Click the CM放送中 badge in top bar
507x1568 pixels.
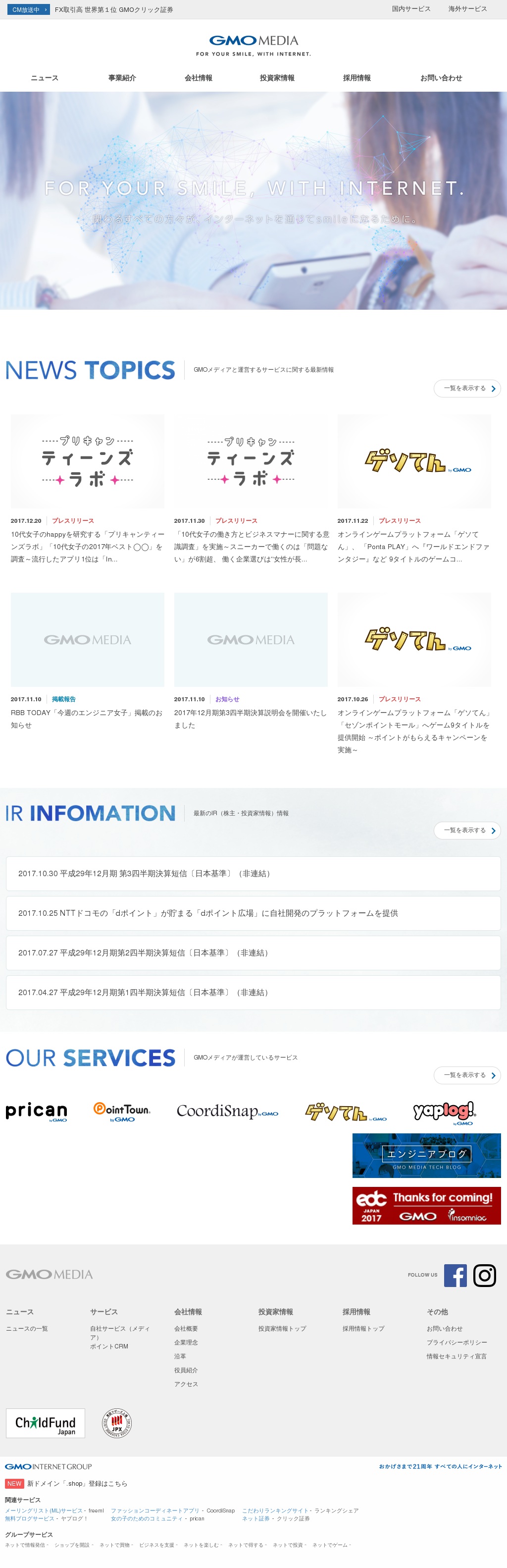(x=29, y=10)
